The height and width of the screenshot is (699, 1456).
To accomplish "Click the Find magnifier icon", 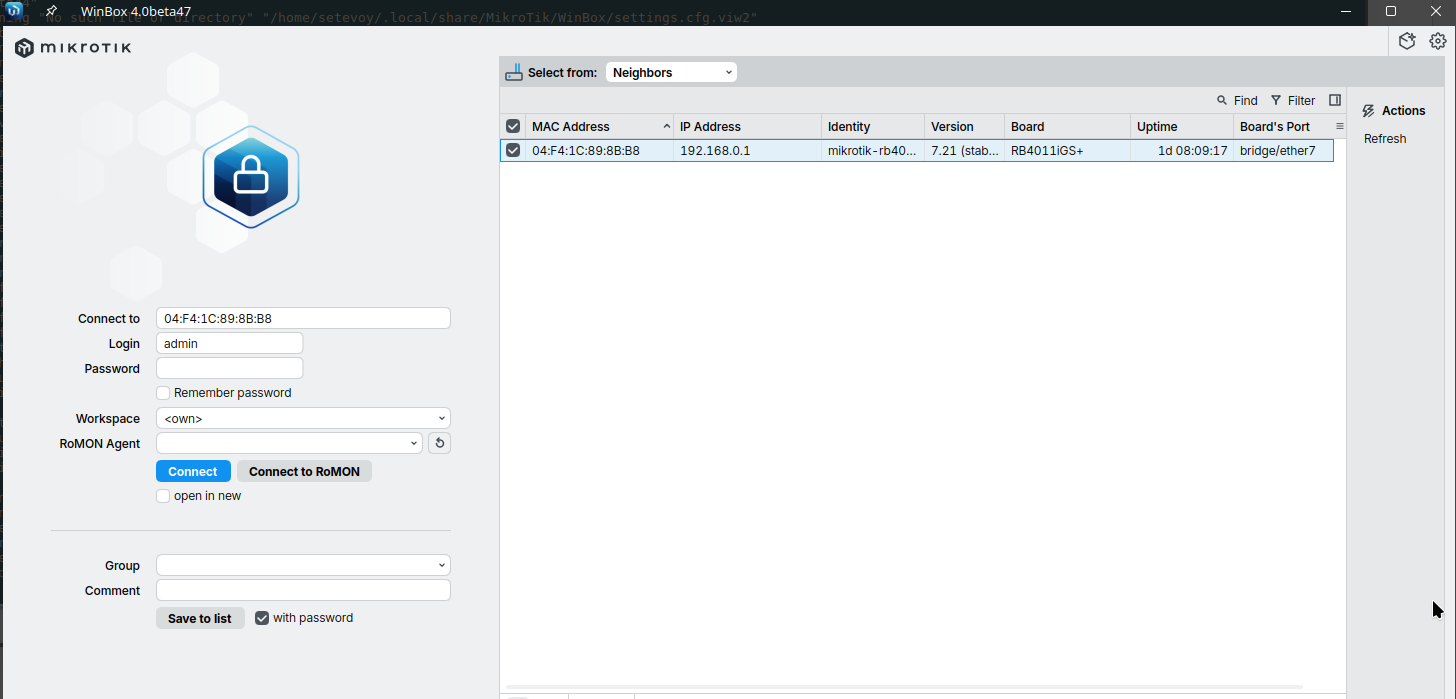I will pyautogui.click(x=1222, y=100).
